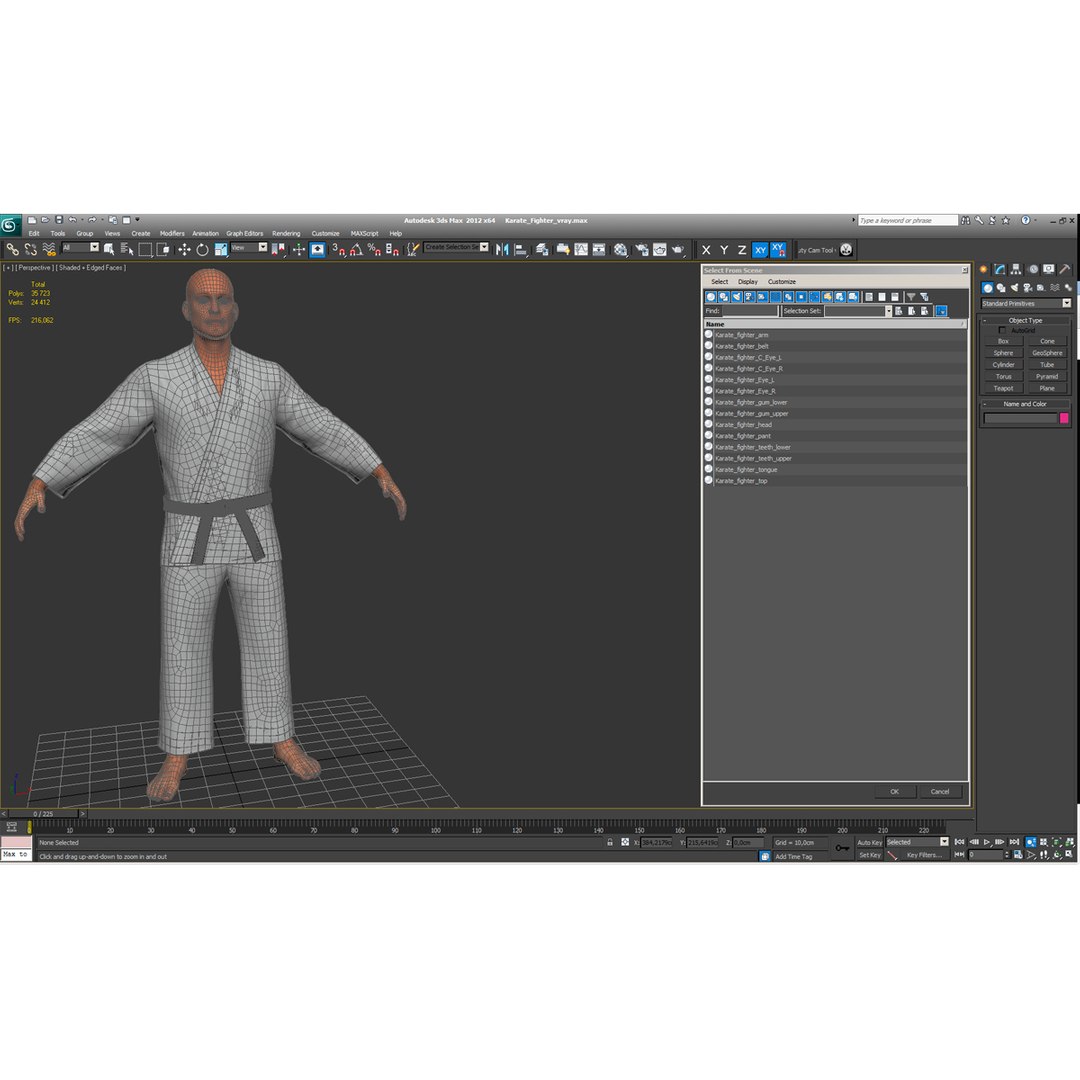Image resolution: width=1080 pixels, height=1080 pixels.
Task: Click the pink object color swatch
Action: (x=1064, y=418)
